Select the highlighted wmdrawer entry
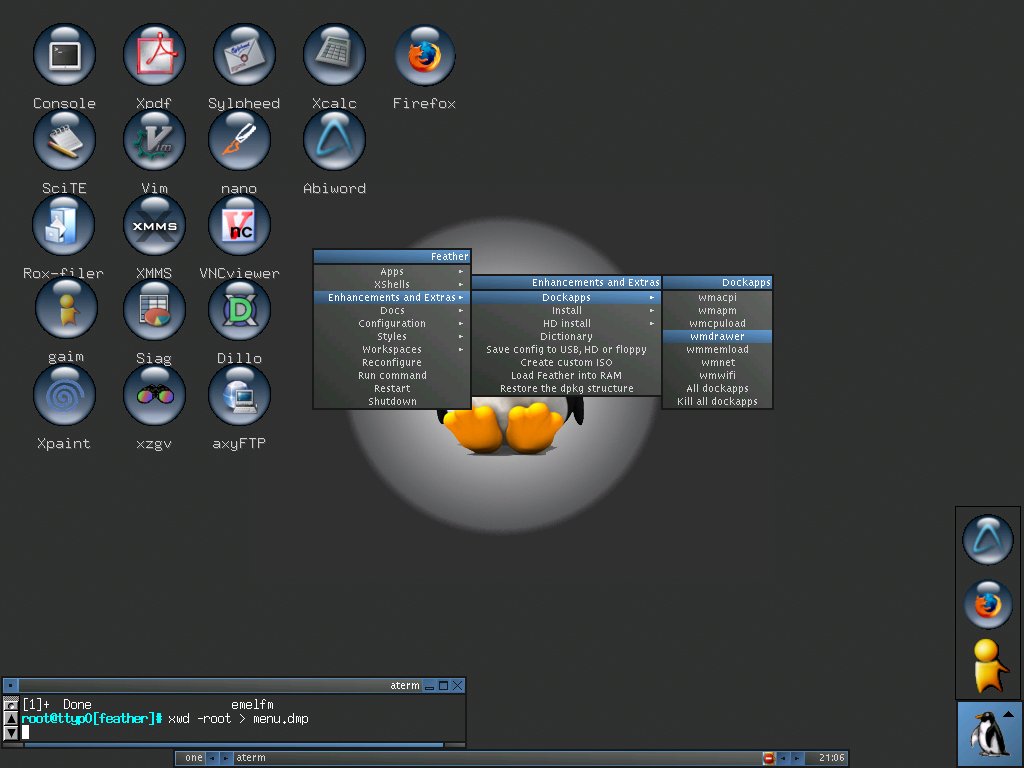The image size is (1024, 768). pyautogui.click(x=717, y=336)
